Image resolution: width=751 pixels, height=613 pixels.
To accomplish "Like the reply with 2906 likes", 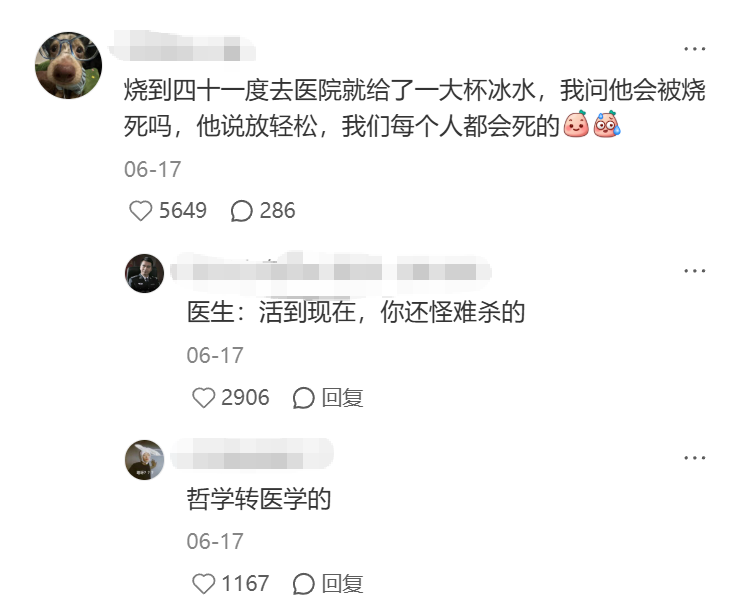I will [x=203, y=397].
